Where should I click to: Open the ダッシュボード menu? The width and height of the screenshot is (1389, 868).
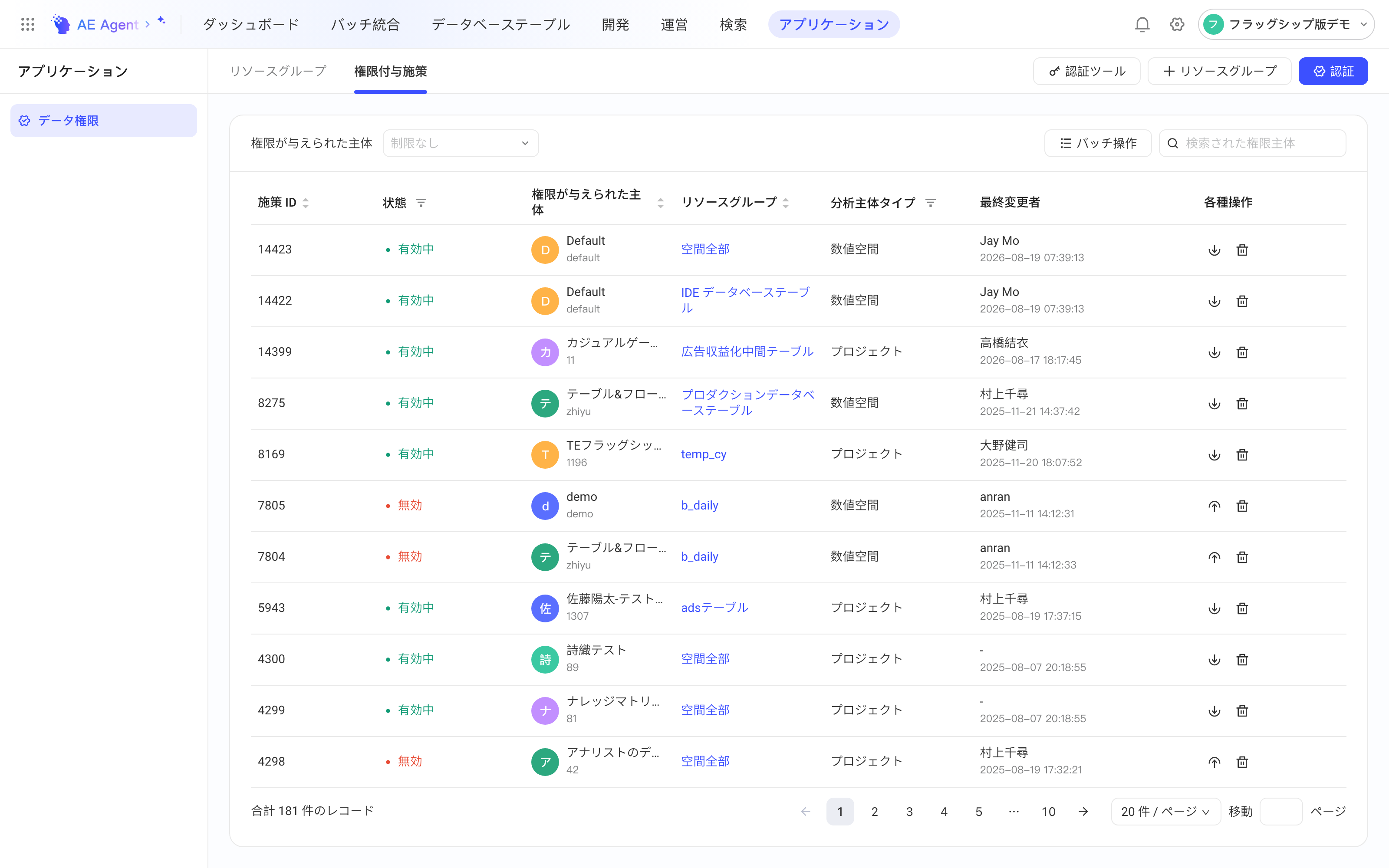[x=251, y=24]
